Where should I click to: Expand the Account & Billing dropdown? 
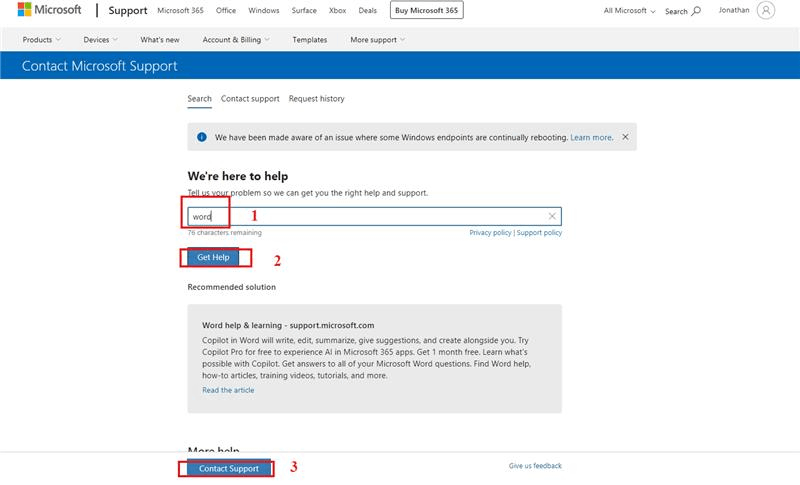(236, 39)
